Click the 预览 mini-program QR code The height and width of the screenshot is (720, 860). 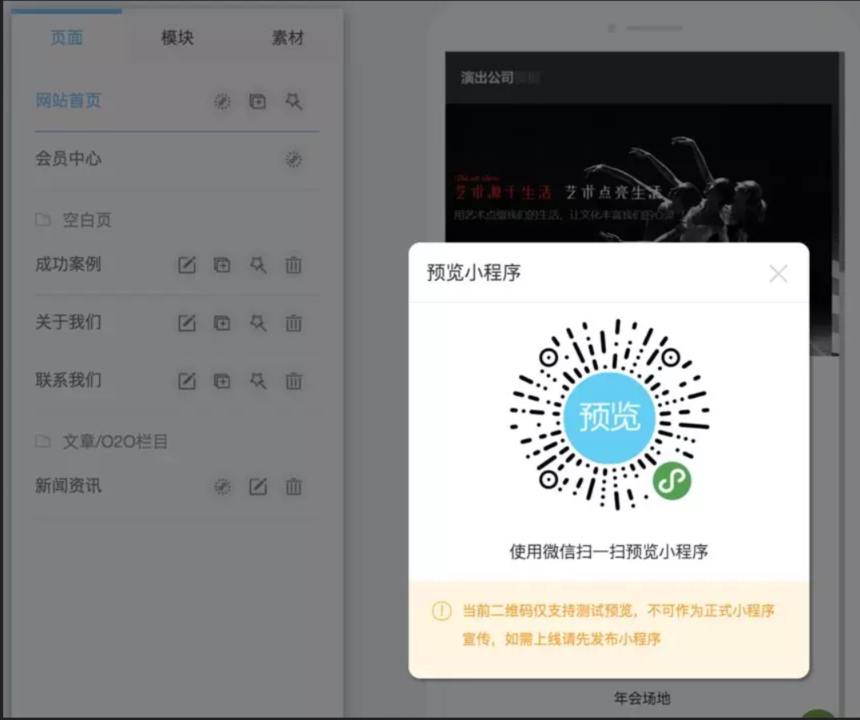pos(609,415)
